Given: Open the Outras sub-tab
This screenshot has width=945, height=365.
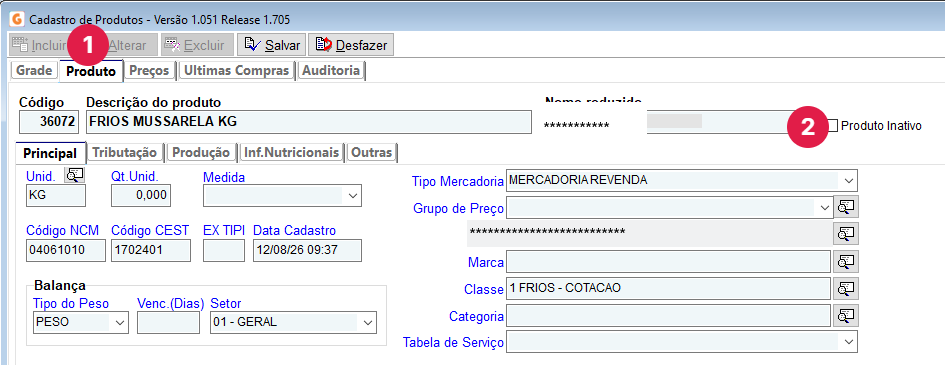Looking at the screenshot, I should (371, 152).
